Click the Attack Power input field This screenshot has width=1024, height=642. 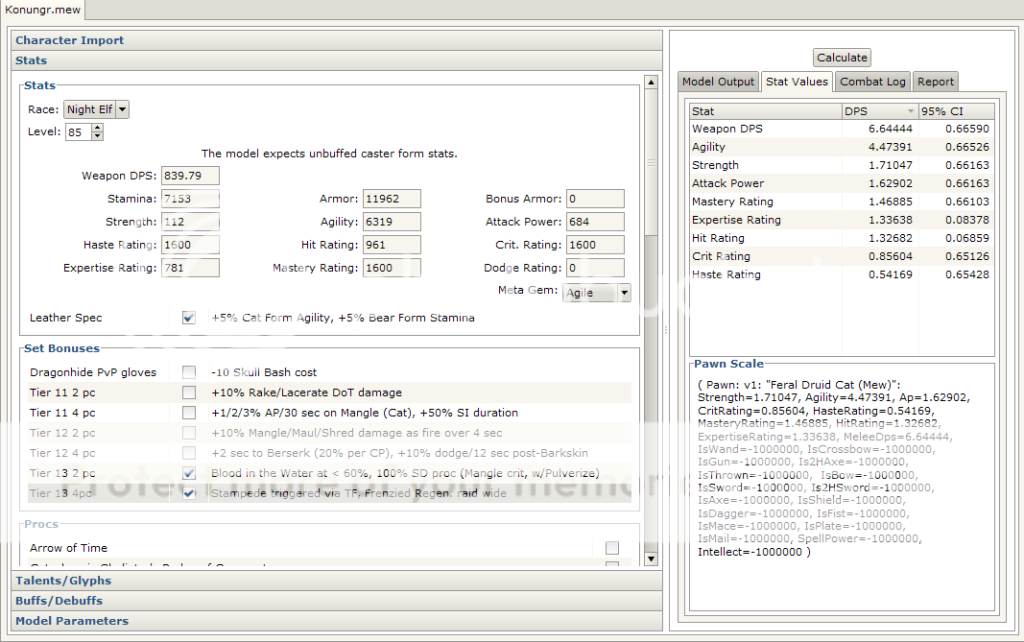pos(595,221)
